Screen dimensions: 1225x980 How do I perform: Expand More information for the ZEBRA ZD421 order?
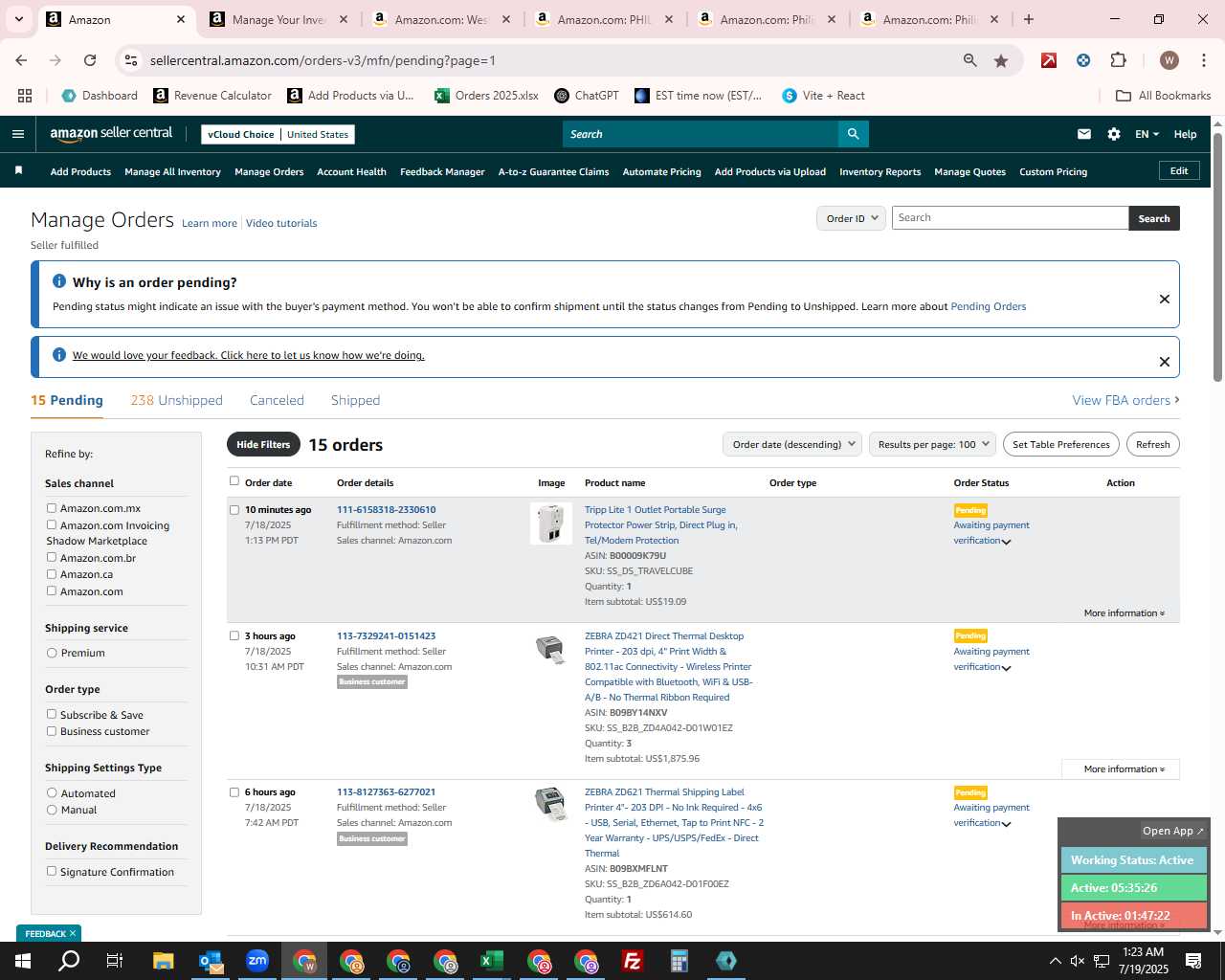tap(1125, 768)
